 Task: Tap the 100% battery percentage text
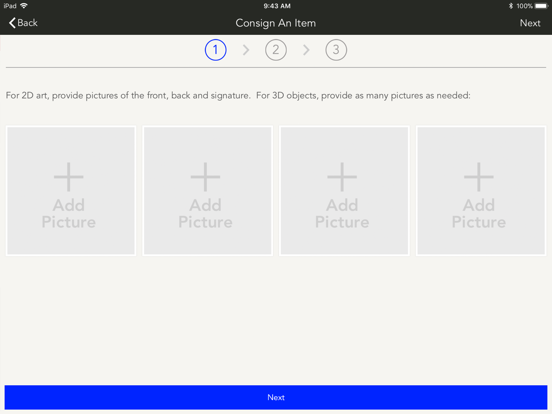click(525, 6)
